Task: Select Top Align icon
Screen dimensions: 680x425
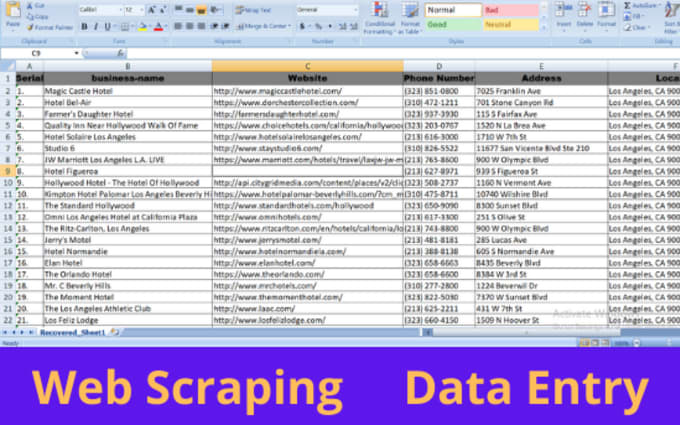Action: click(178, 10)
